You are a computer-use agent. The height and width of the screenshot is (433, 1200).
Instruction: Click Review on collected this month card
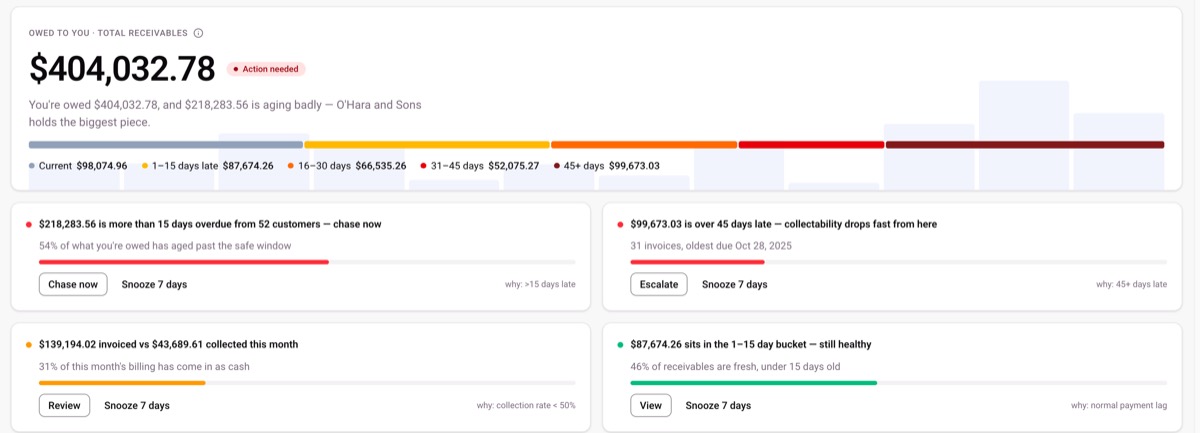click(x=64, y=405)
